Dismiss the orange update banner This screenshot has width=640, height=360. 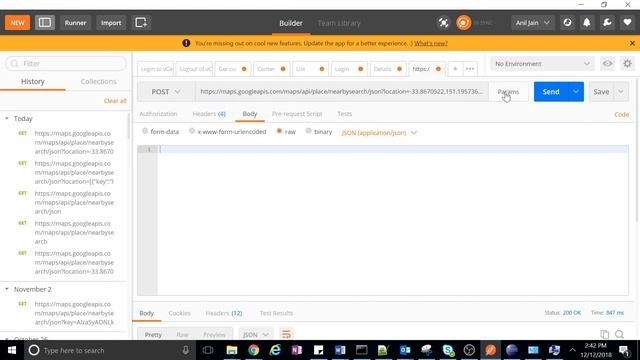click(632, 43)
